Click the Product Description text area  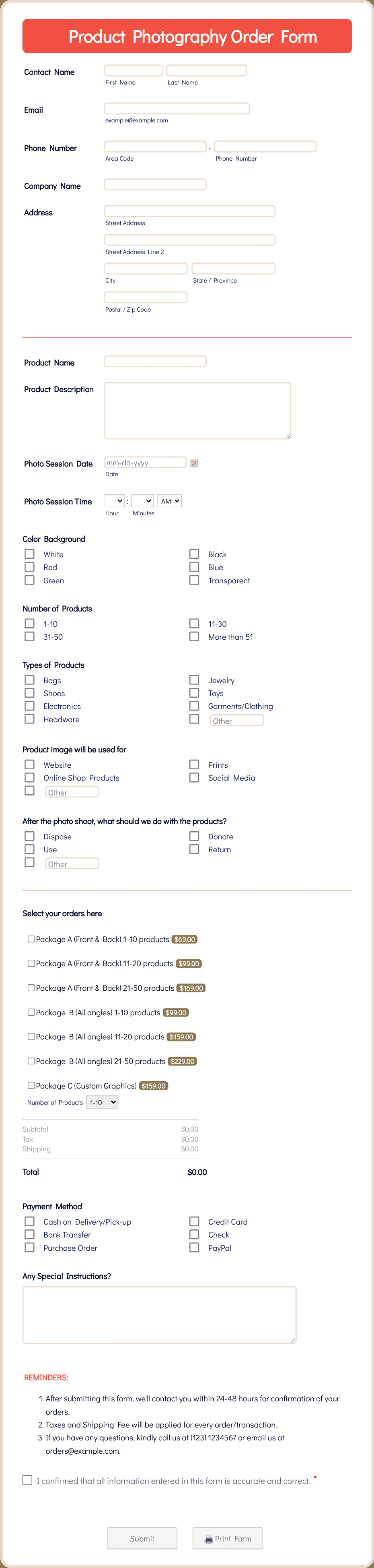[197, 409]
